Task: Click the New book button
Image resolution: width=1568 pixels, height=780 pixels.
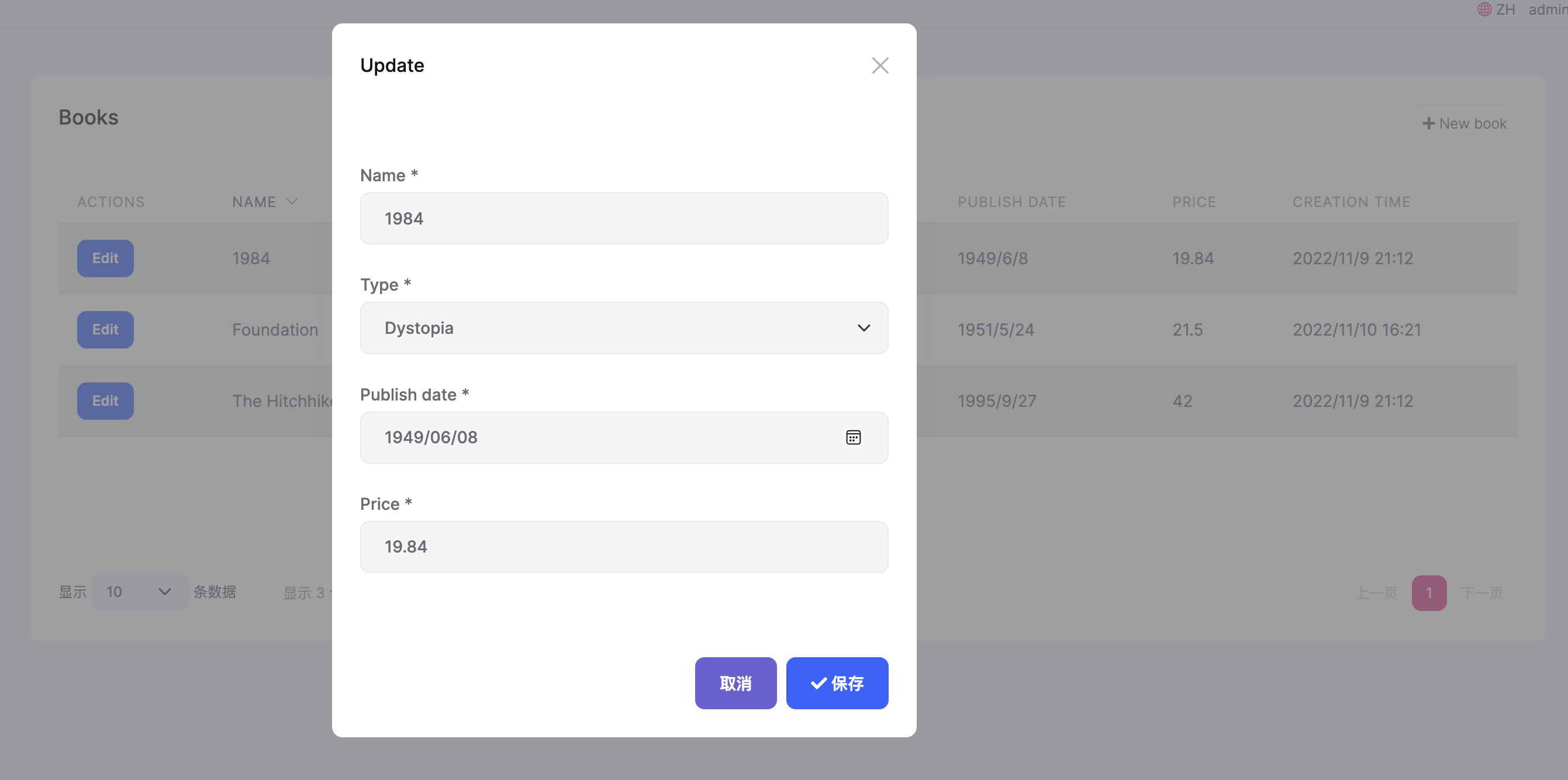Action: [1464, 123]
